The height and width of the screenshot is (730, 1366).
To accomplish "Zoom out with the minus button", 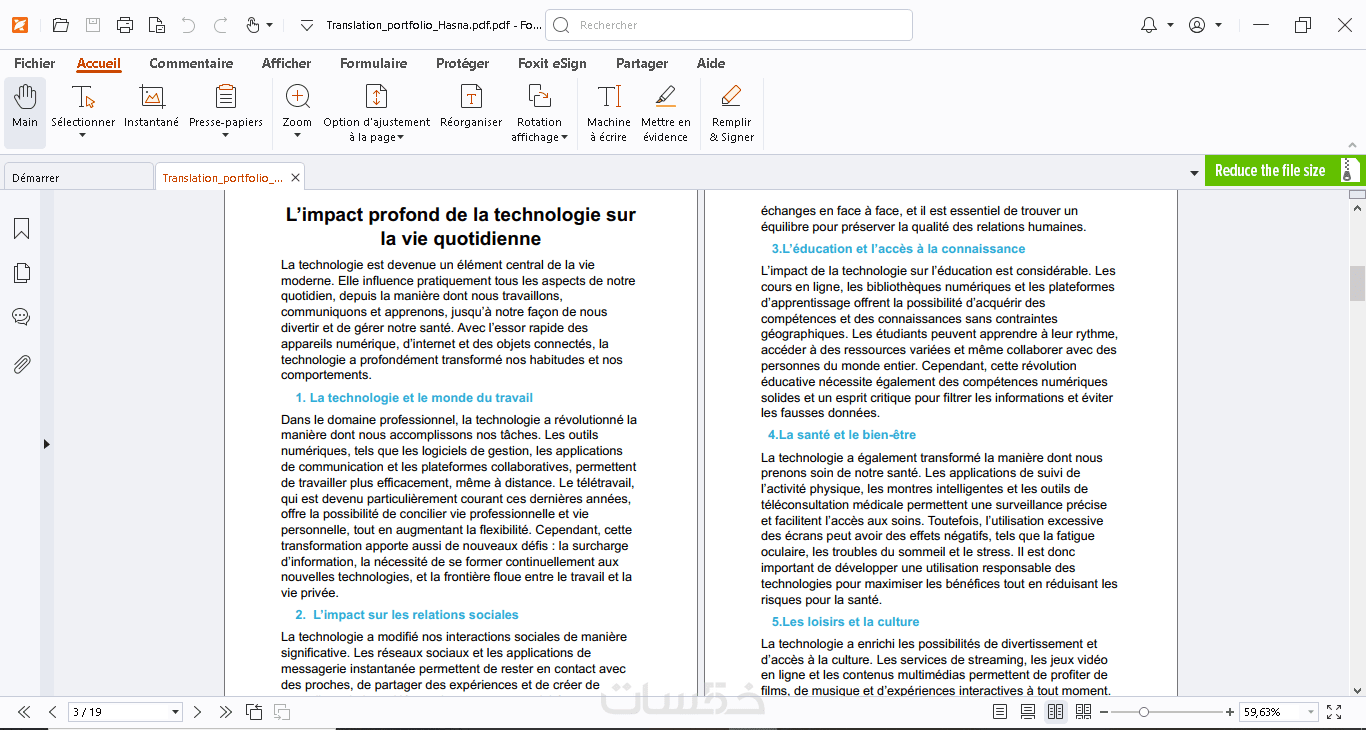I will (x=1105, y=712).
